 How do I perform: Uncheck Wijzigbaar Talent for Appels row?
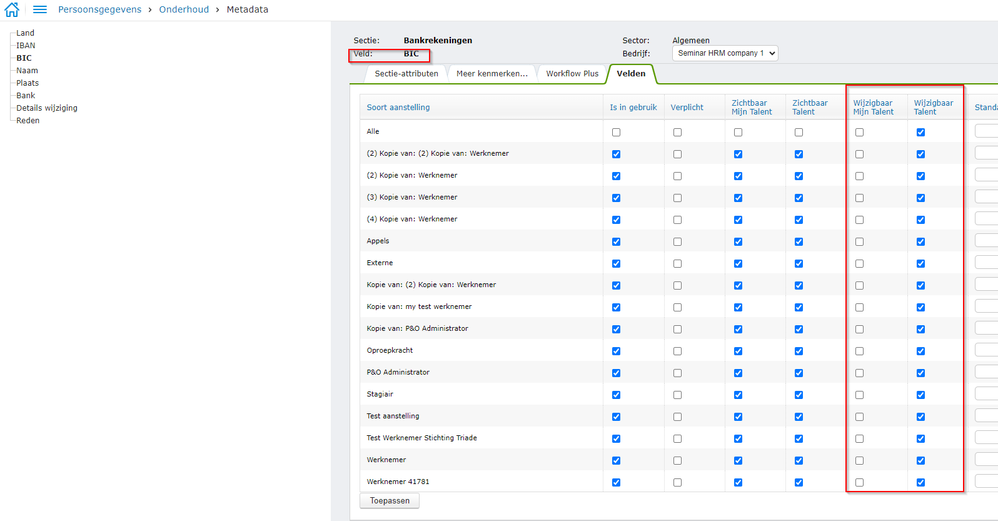[920, 242]
